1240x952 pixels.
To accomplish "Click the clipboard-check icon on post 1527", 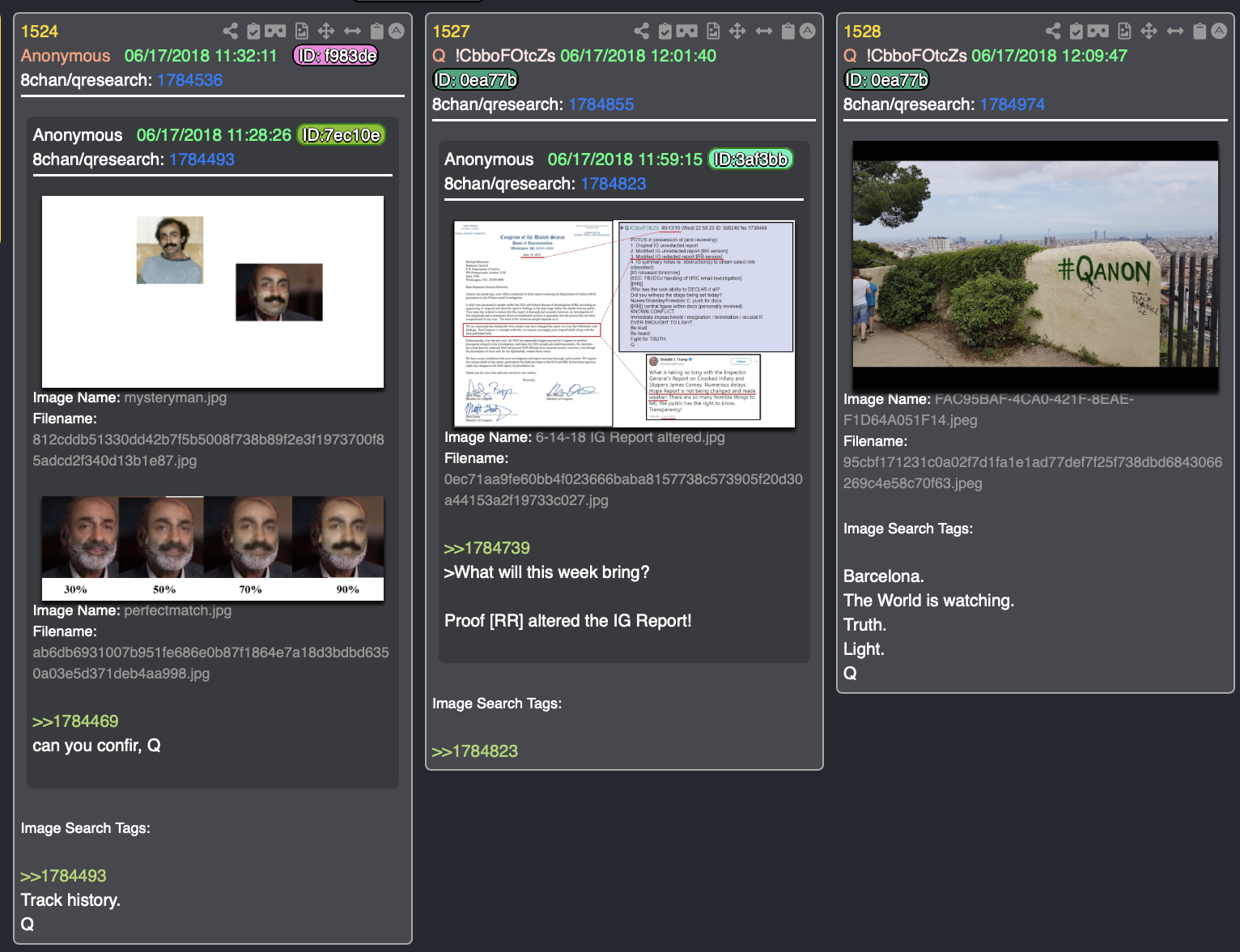I will [x=665, y=32].
